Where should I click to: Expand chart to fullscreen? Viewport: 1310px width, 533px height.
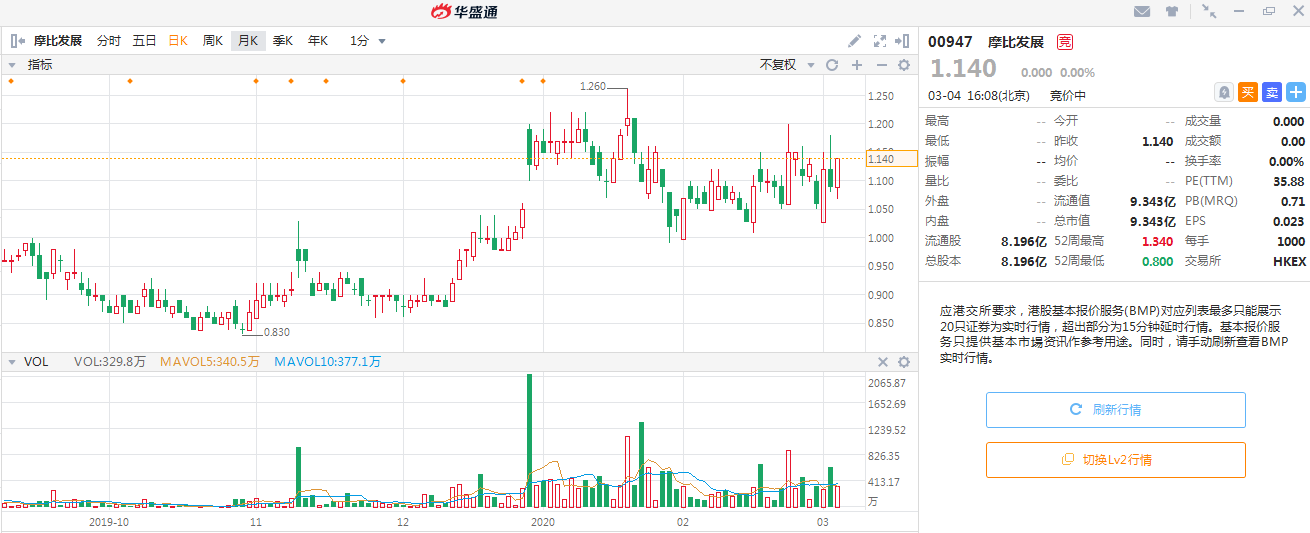pos(880,41)
